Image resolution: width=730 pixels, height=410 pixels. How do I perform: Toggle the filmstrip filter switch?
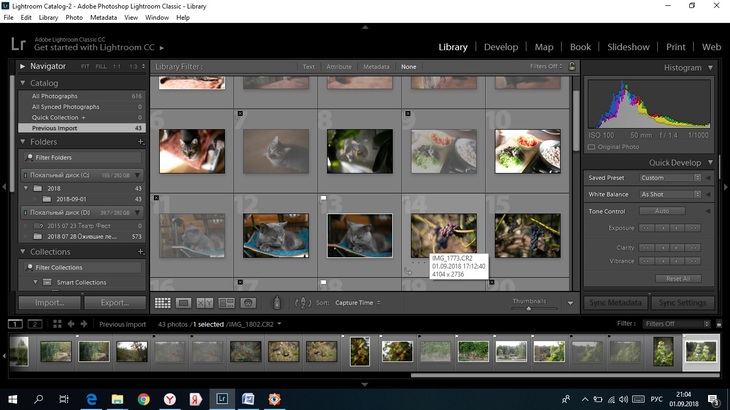[x=719, y=324]
